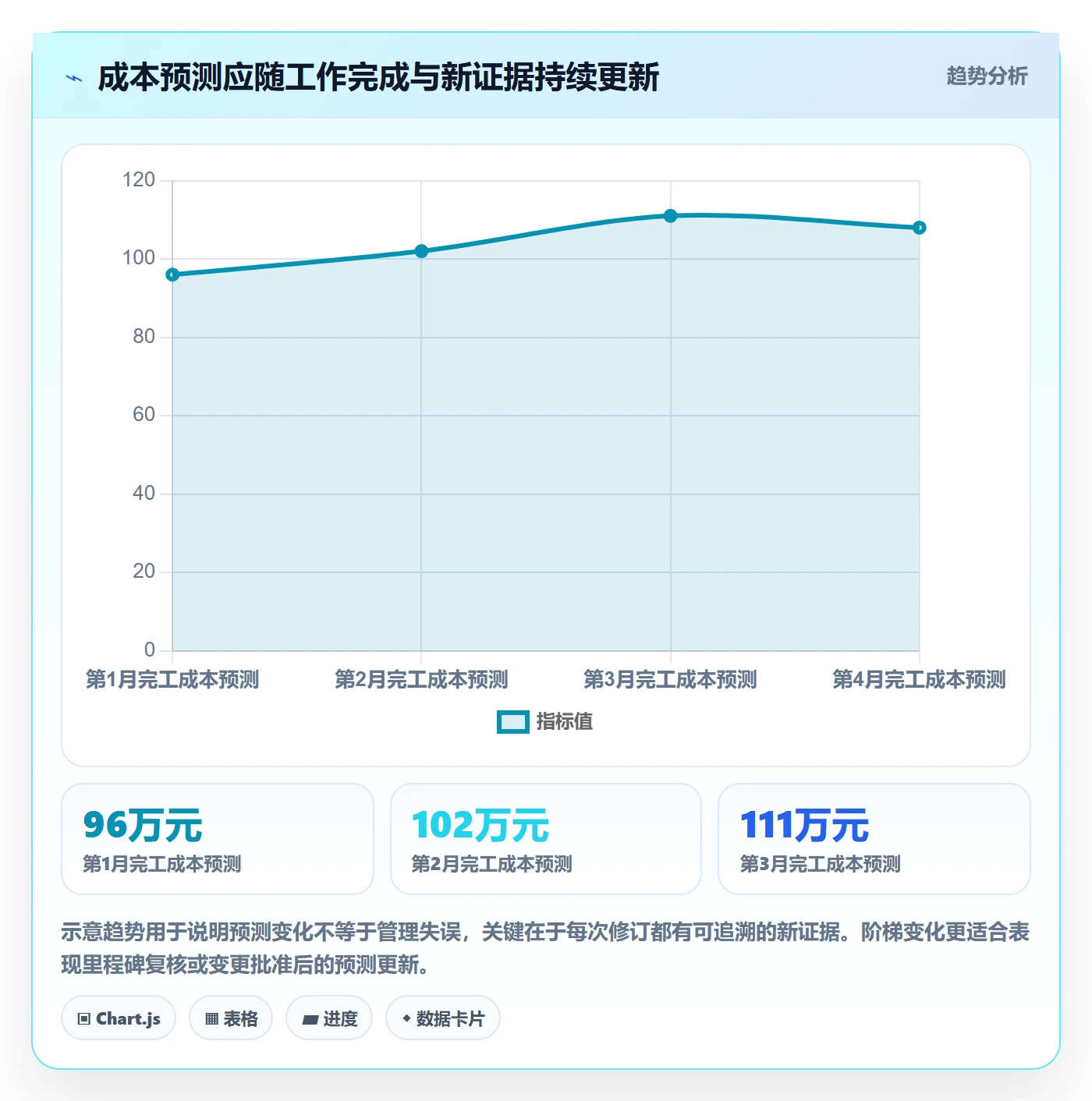The height and width of the screenshot is (1101, 1092).
Task: Click the 数据卡片 tag
Action: [x=443, y=1018]
